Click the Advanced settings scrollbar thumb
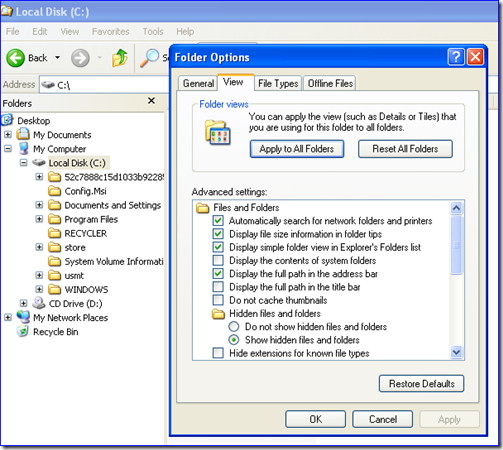The height and width of the screenshot is (450, 503). coord(456,245)
